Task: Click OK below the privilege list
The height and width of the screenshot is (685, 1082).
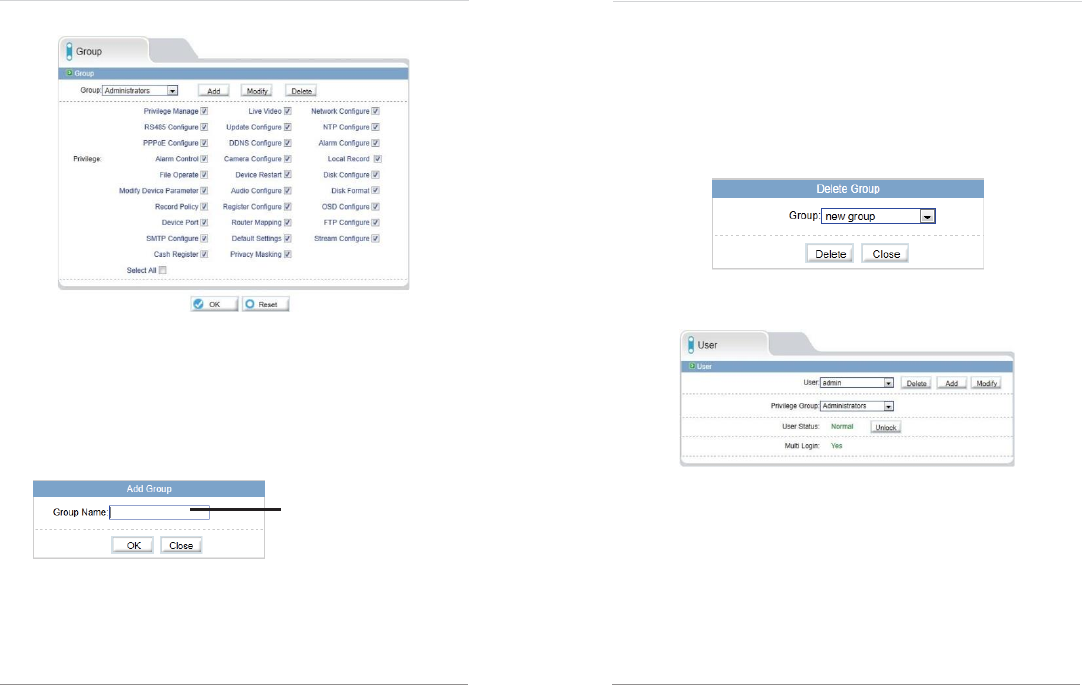Action: tap(214, 304)
